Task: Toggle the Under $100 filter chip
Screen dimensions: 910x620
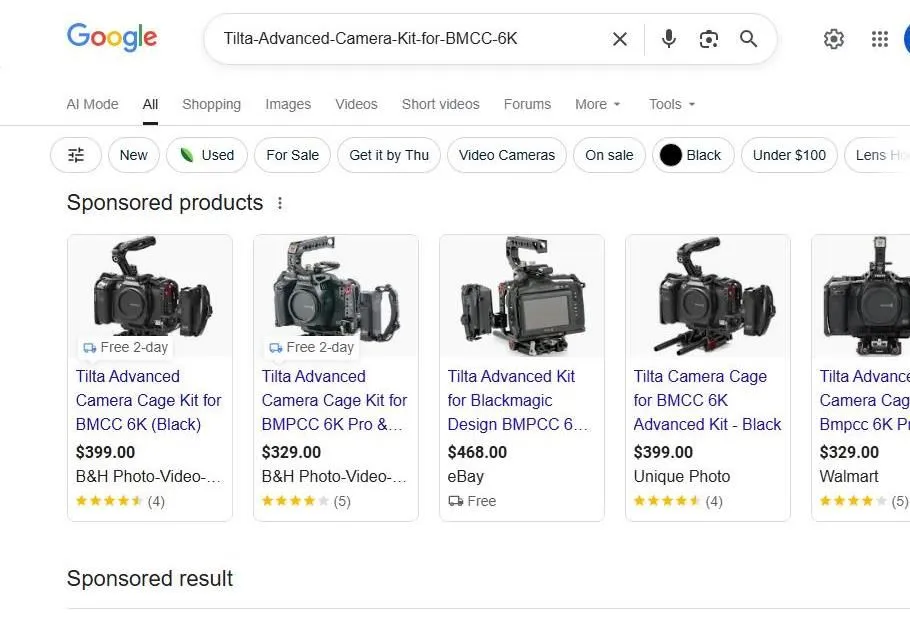Action: pos(789,155)
